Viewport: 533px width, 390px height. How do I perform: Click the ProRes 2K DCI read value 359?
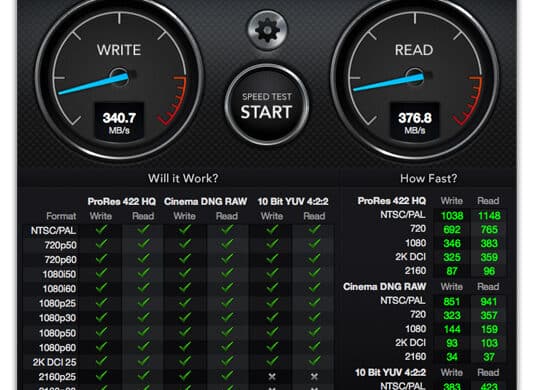(x=489, y=257)
